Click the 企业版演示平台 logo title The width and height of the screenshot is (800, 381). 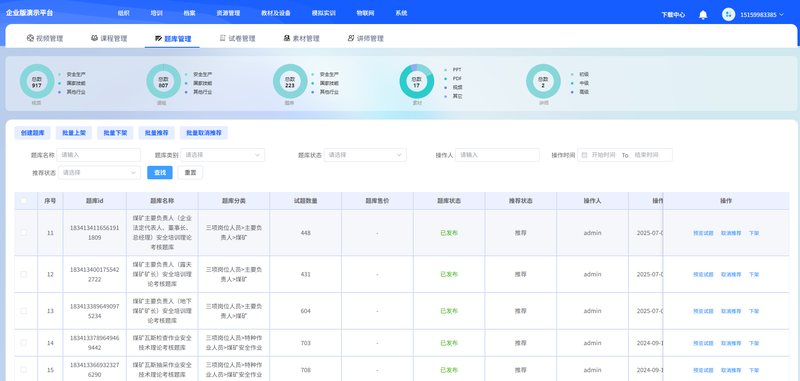click(x=29, y=13)
